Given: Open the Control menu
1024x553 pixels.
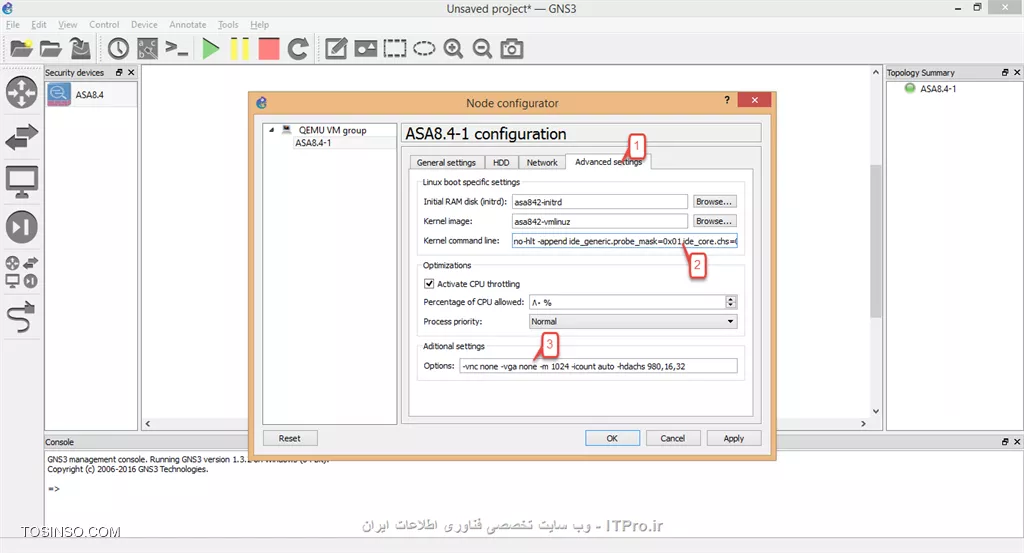Looking at the screenshot, I should tap(104, 25).
